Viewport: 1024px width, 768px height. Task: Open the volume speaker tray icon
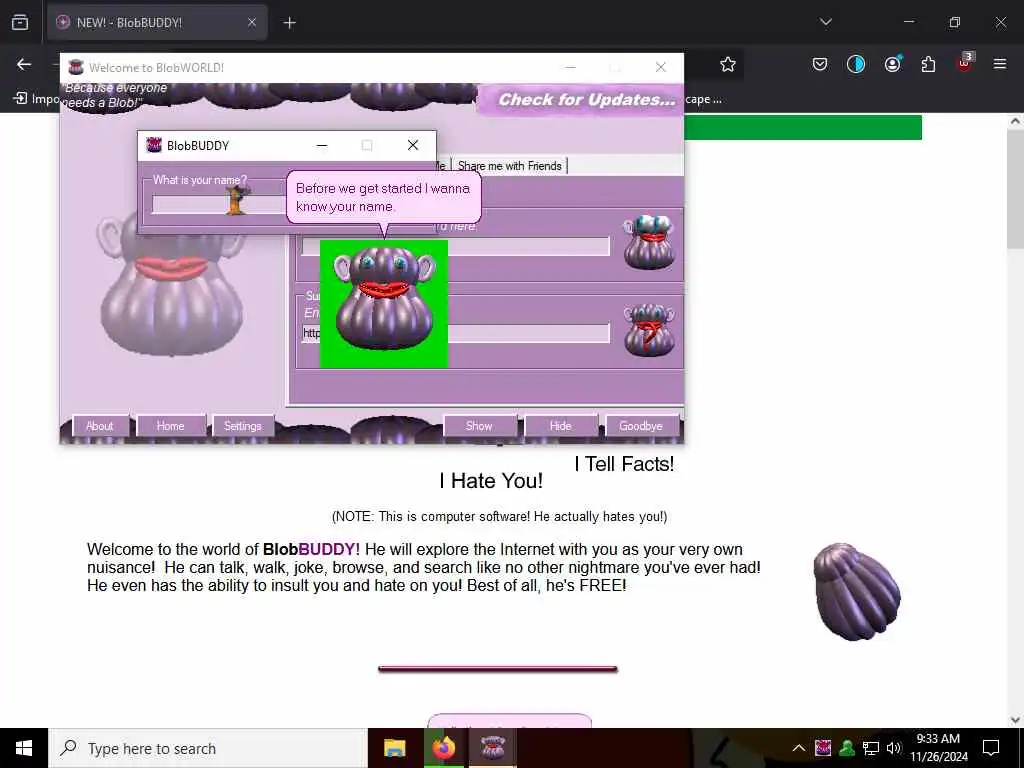893,748
